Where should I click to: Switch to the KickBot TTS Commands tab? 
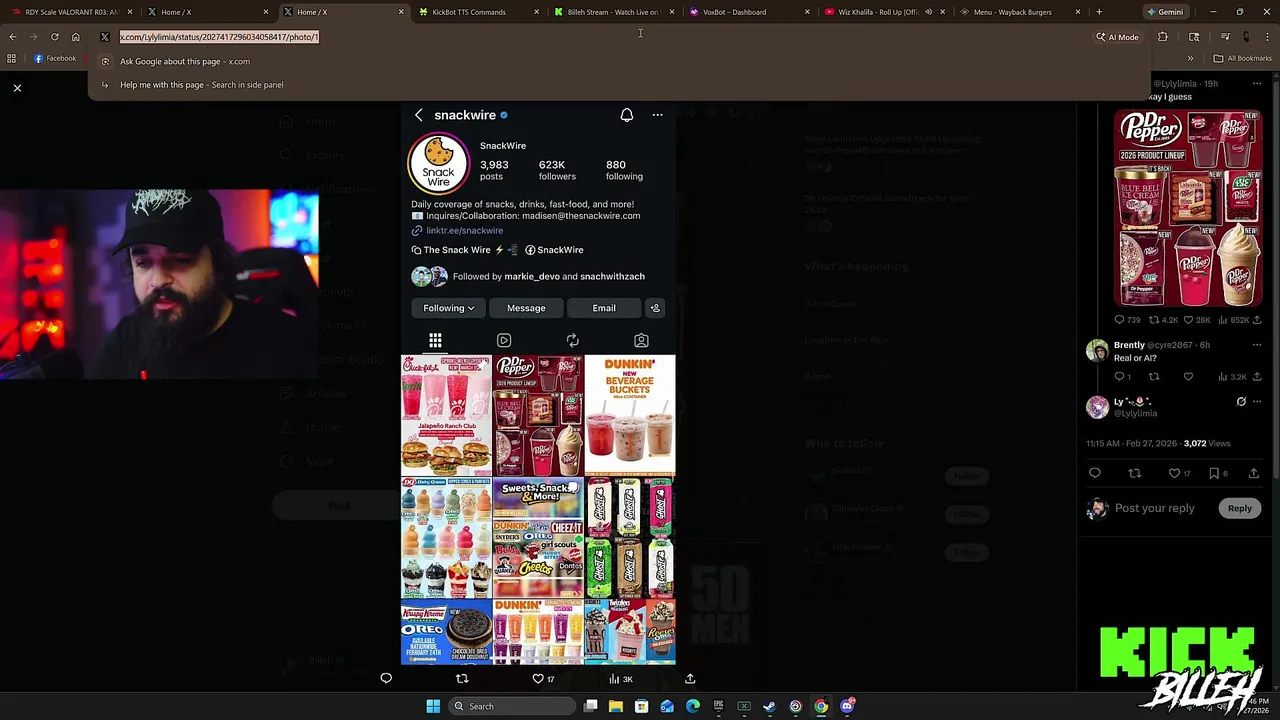476,12
